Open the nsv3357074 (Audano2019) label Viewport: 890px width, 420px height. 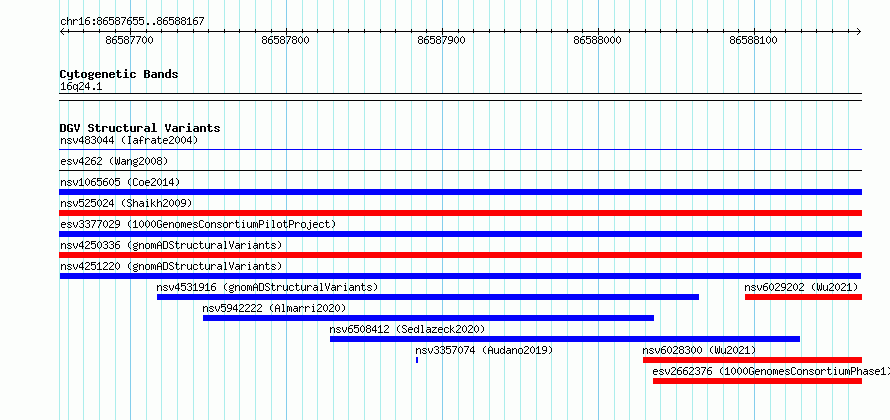coord(484,350)
